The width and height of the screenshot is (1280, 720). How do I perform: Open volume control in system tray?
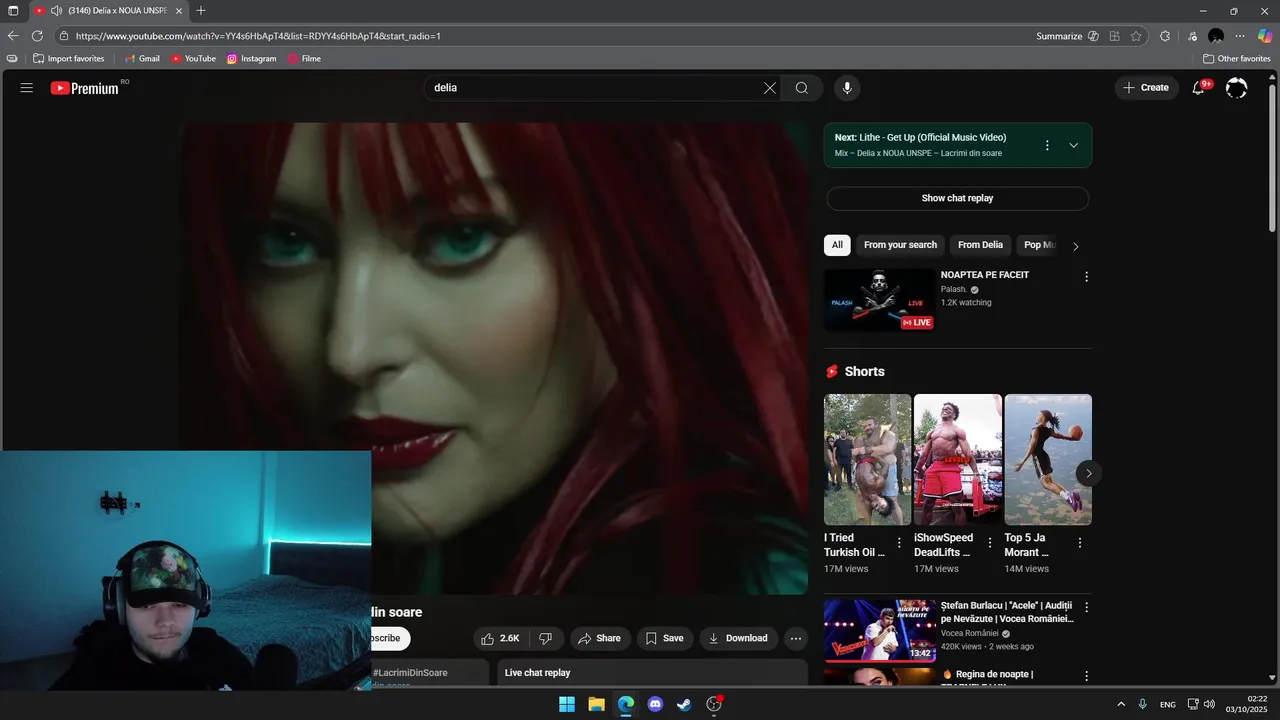pos(1210,704)
